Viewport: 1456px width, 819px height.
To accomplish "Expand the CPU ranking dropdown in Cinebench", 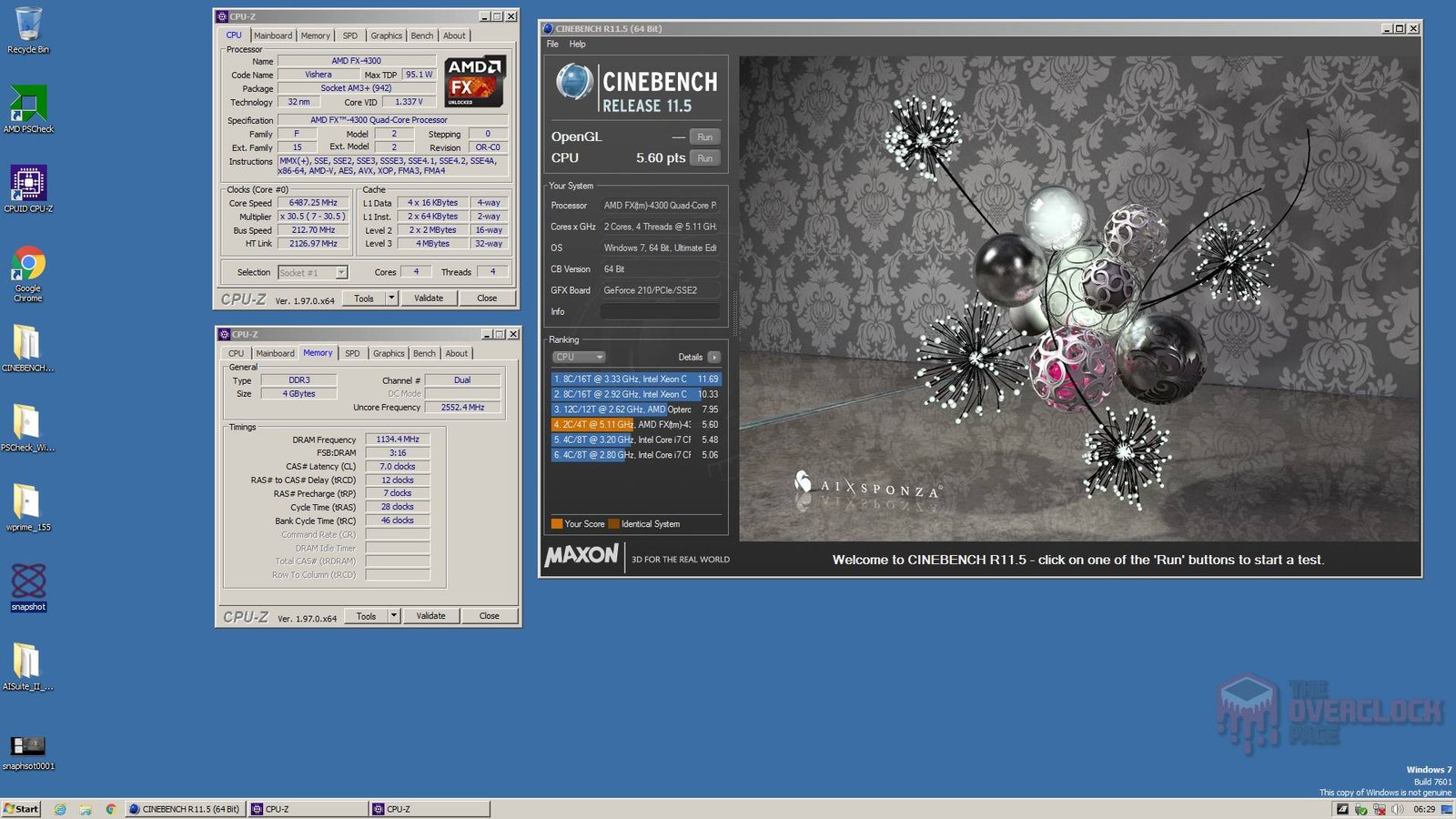I will click(x=579, y=357).
